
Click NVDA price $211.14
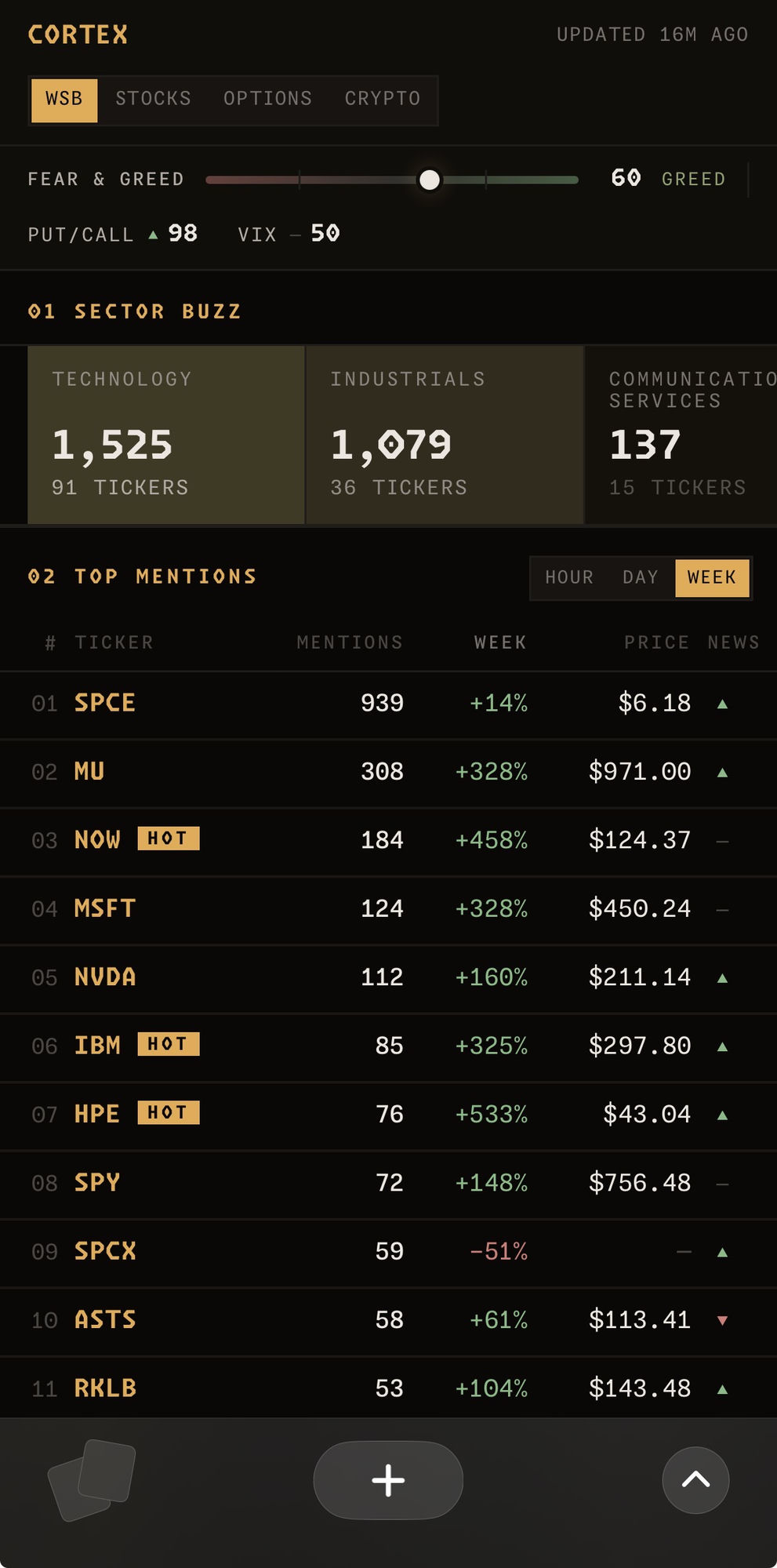(x=640, y=977)
